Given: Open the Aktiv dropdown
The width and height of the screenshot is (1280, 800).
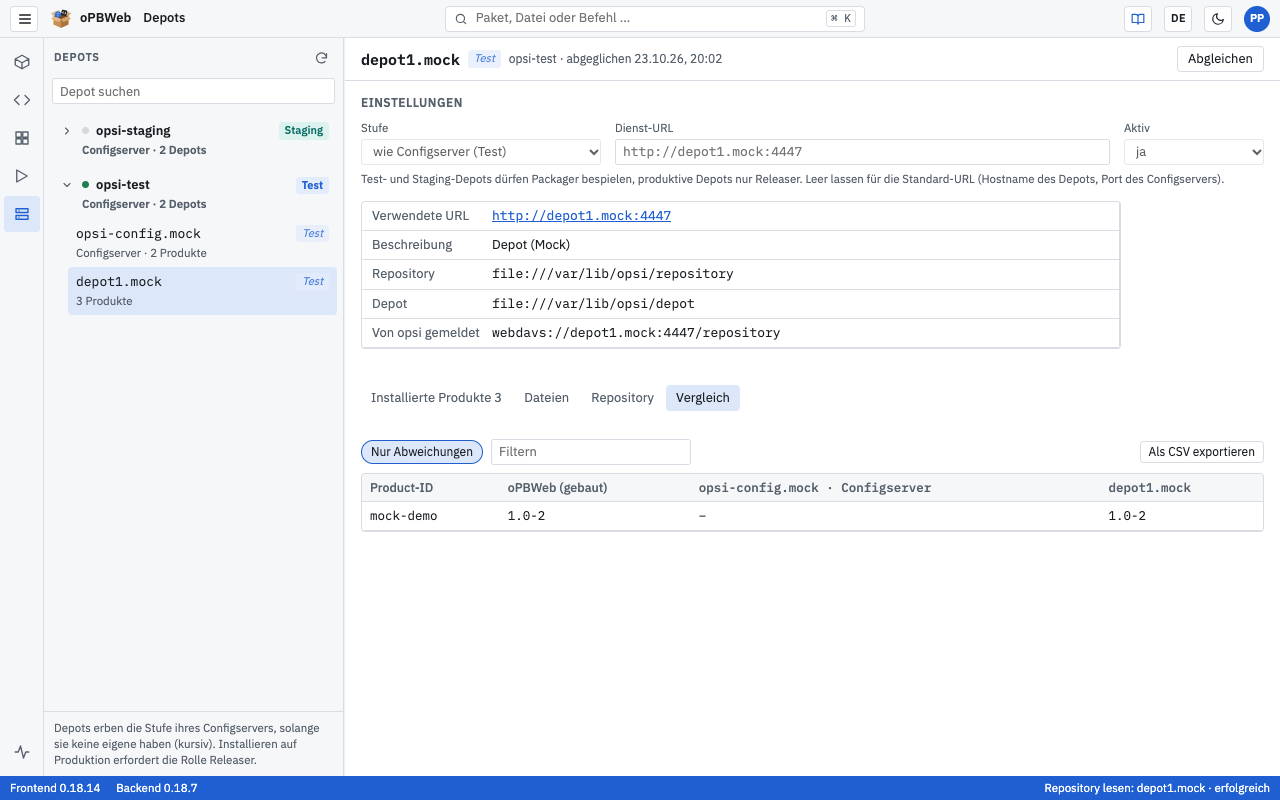Looking at the screenshot, I should [x=1194, y=152].
